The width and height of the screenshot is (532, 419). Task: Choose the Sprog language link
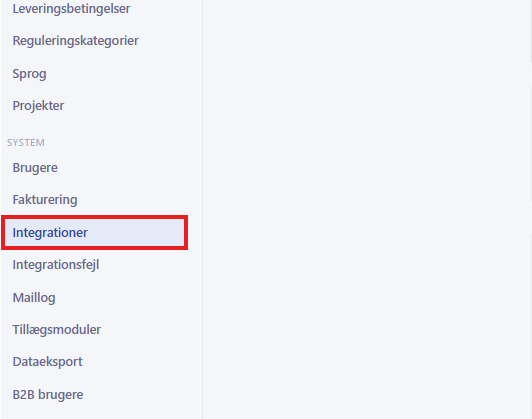pyautogui.click(x=29, y=74)
